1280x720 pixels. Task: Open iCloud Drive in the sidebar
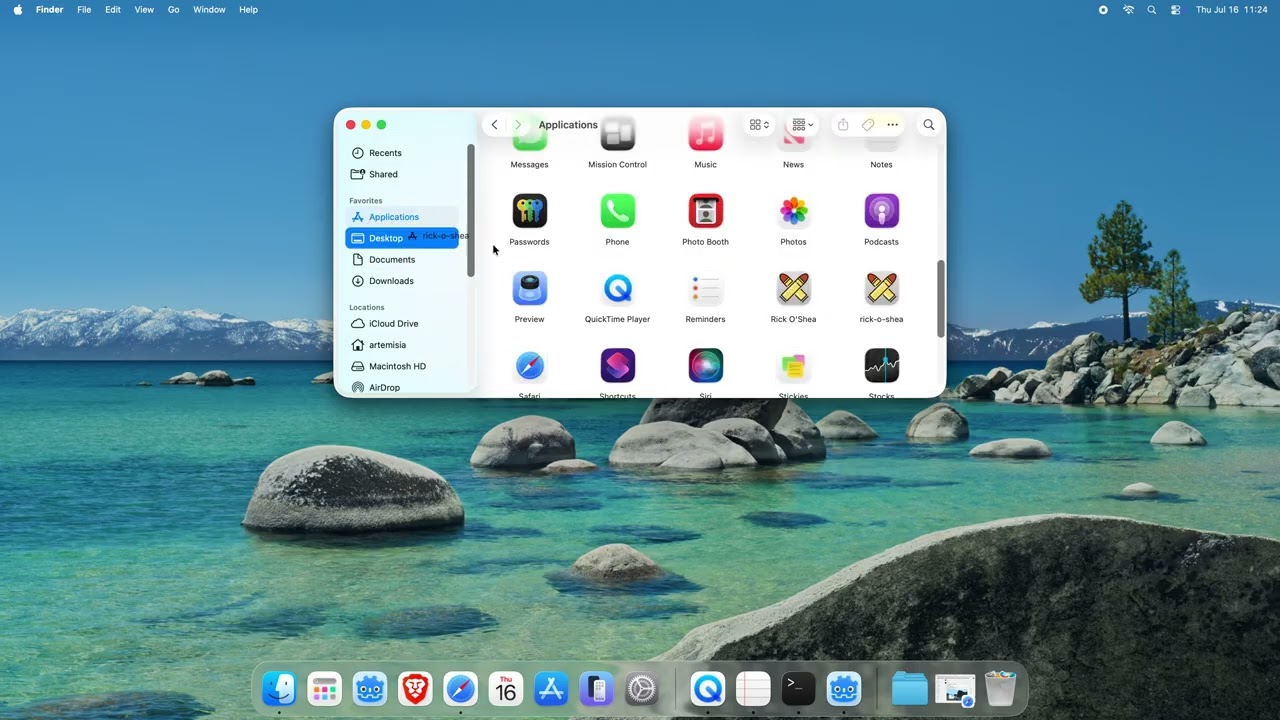click(x=401, y=324)
